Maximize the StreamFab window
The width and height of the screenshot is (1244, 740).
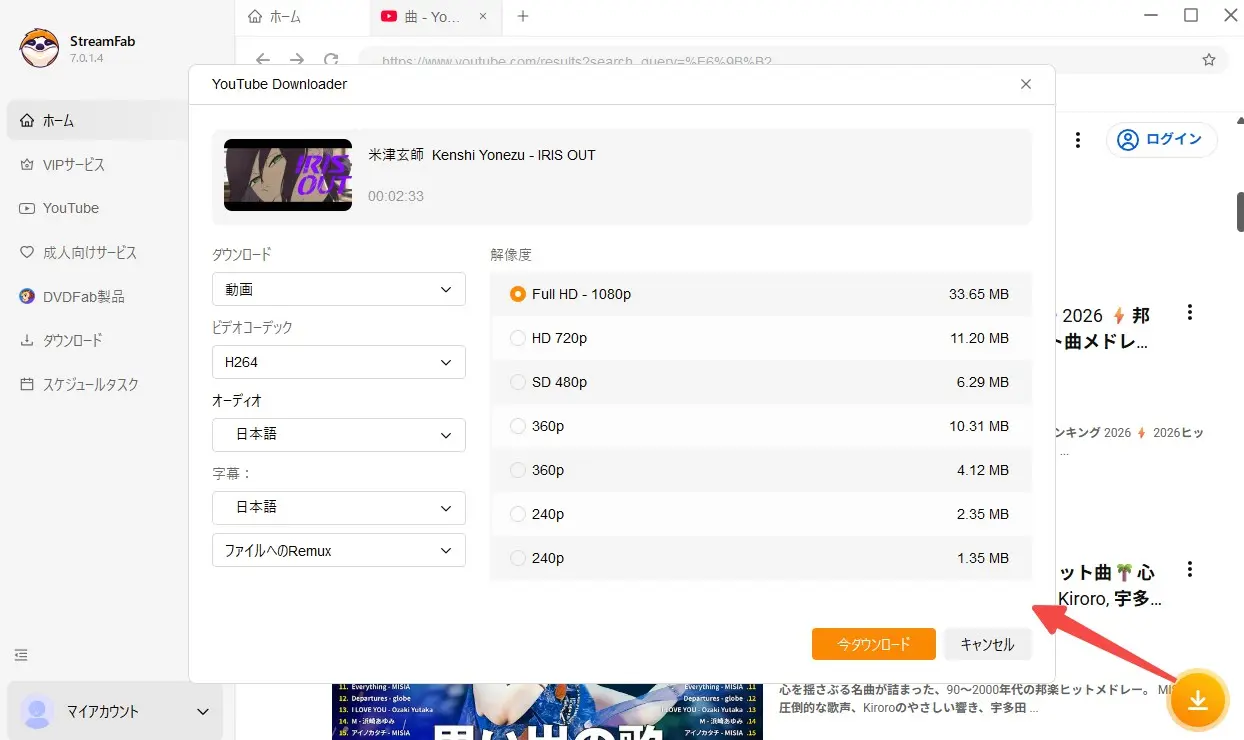1191,15
